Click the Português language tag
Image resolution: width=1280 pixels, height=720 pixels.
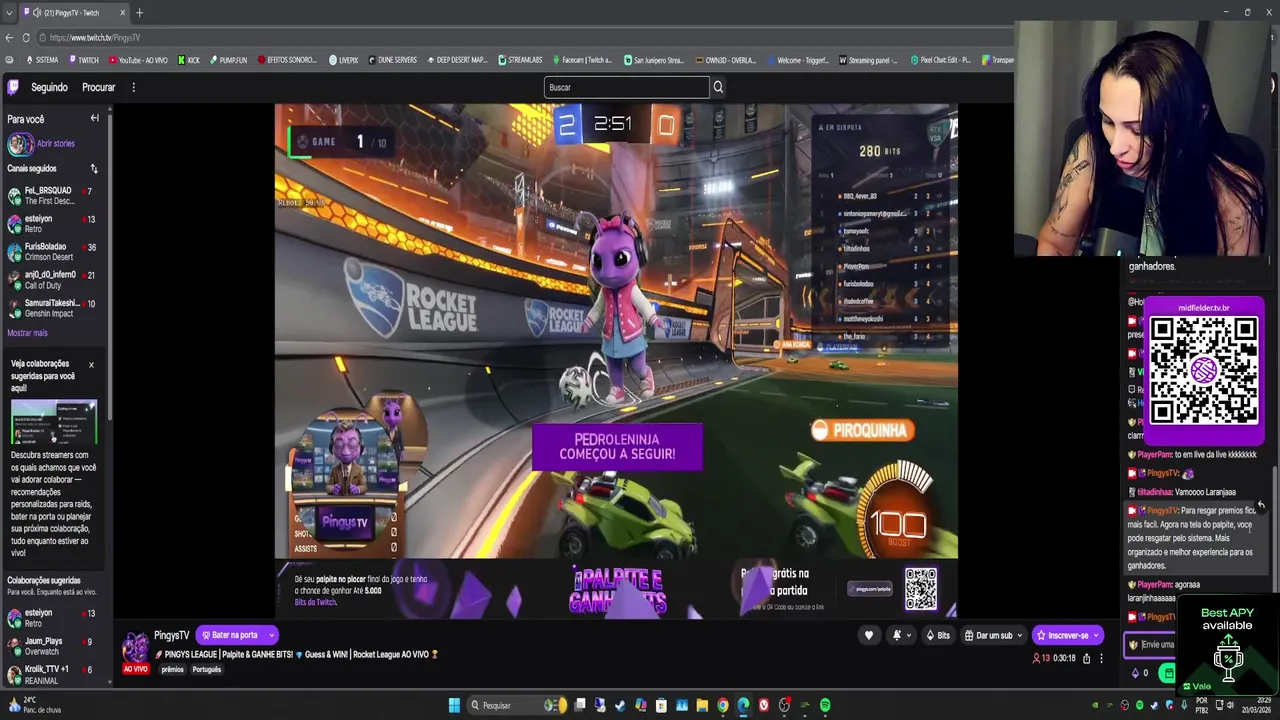[206, 669]
